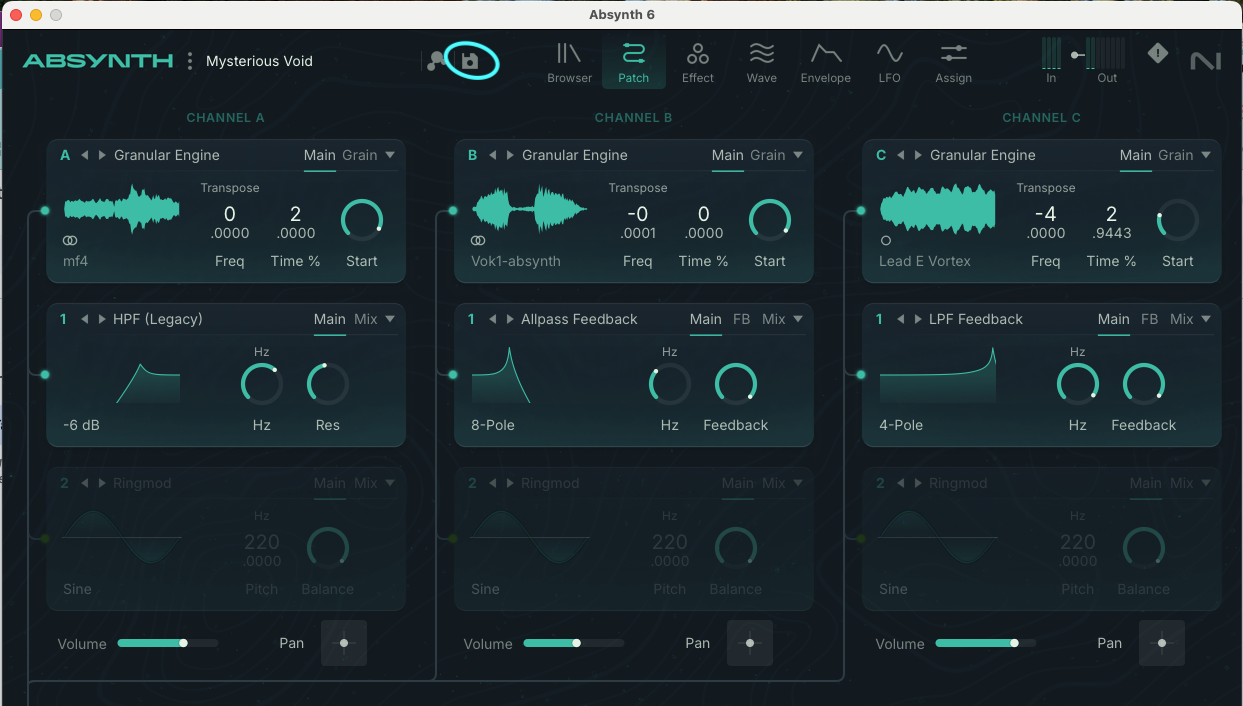Switch to the Effect view
This screenshot has height=706, width=1243.
point(698,62)
